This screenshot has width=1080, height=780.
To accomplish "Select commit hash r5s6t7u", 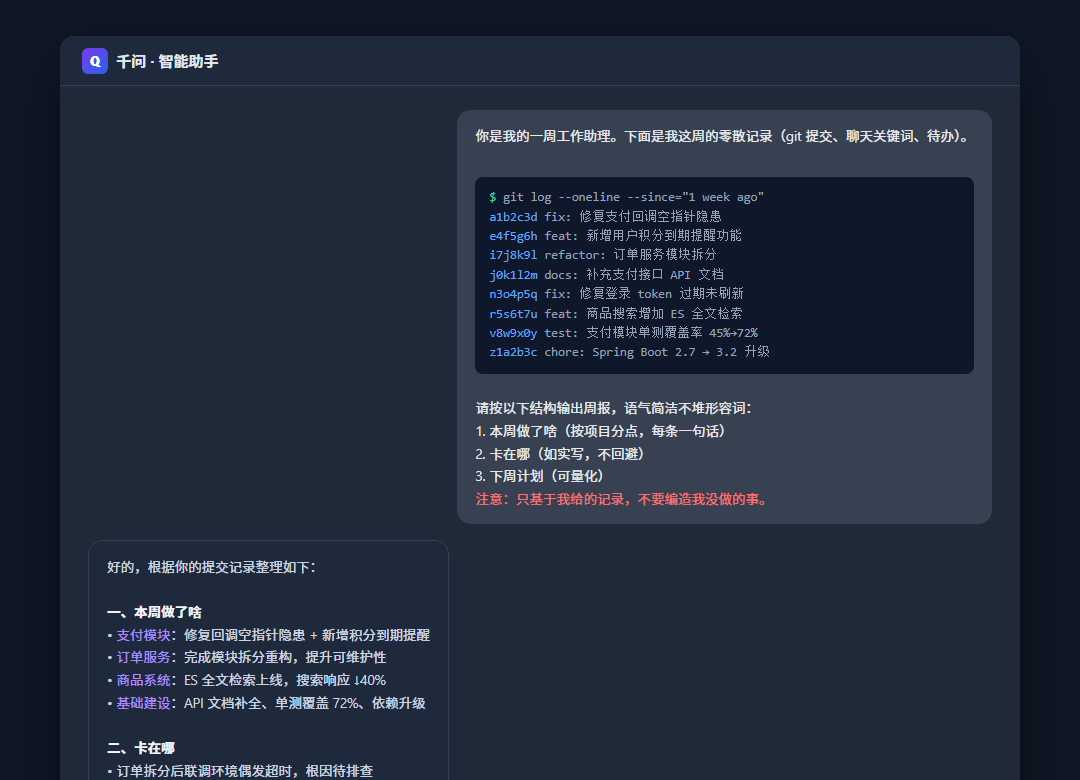I will [x=513, y=314].
